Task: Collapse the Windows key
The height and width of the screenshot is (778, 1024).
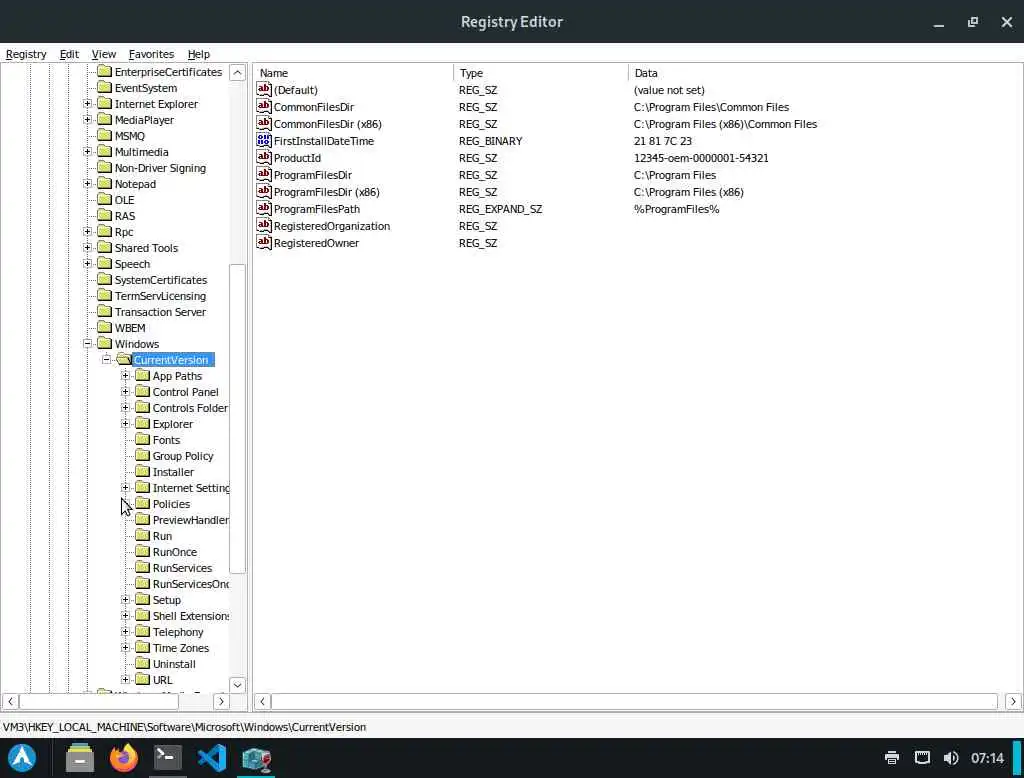Action: 88,344
